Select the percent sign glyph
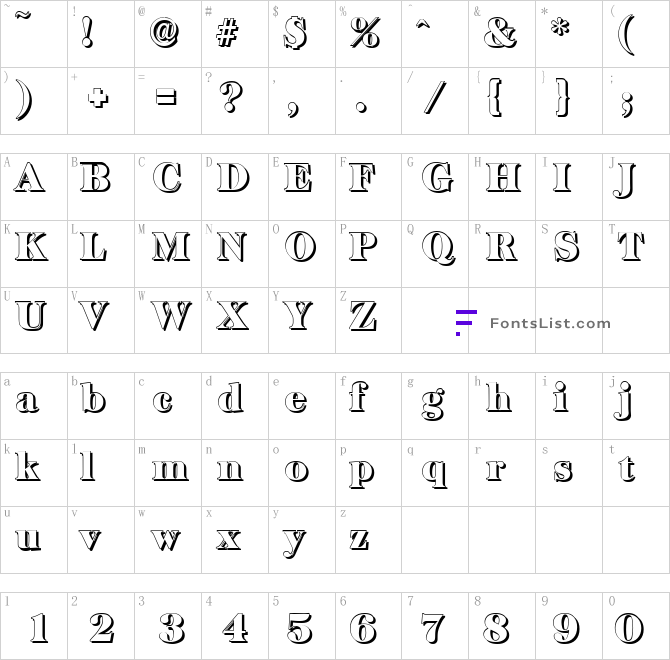 click(x=365, y=32)
